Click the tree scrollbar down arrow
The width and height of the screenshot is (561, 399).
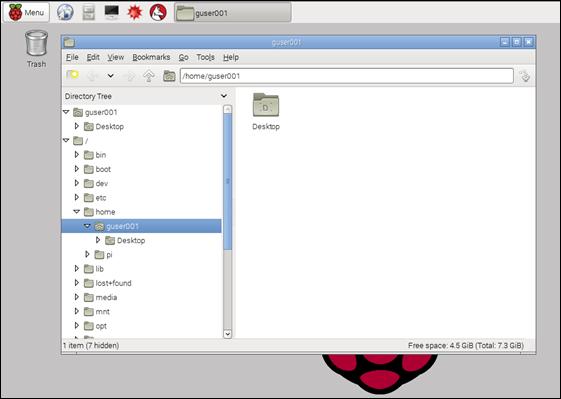click(228, 334)
